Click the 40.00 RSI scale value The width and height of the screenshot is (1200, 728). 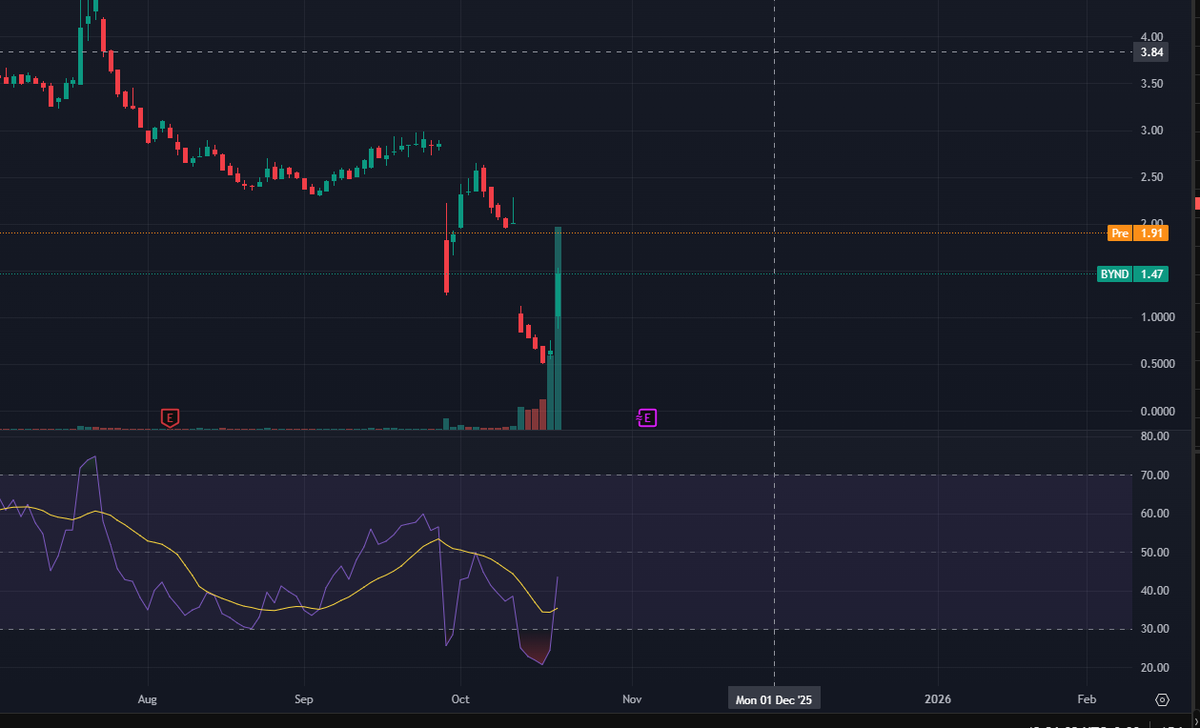coord(1155,590)
